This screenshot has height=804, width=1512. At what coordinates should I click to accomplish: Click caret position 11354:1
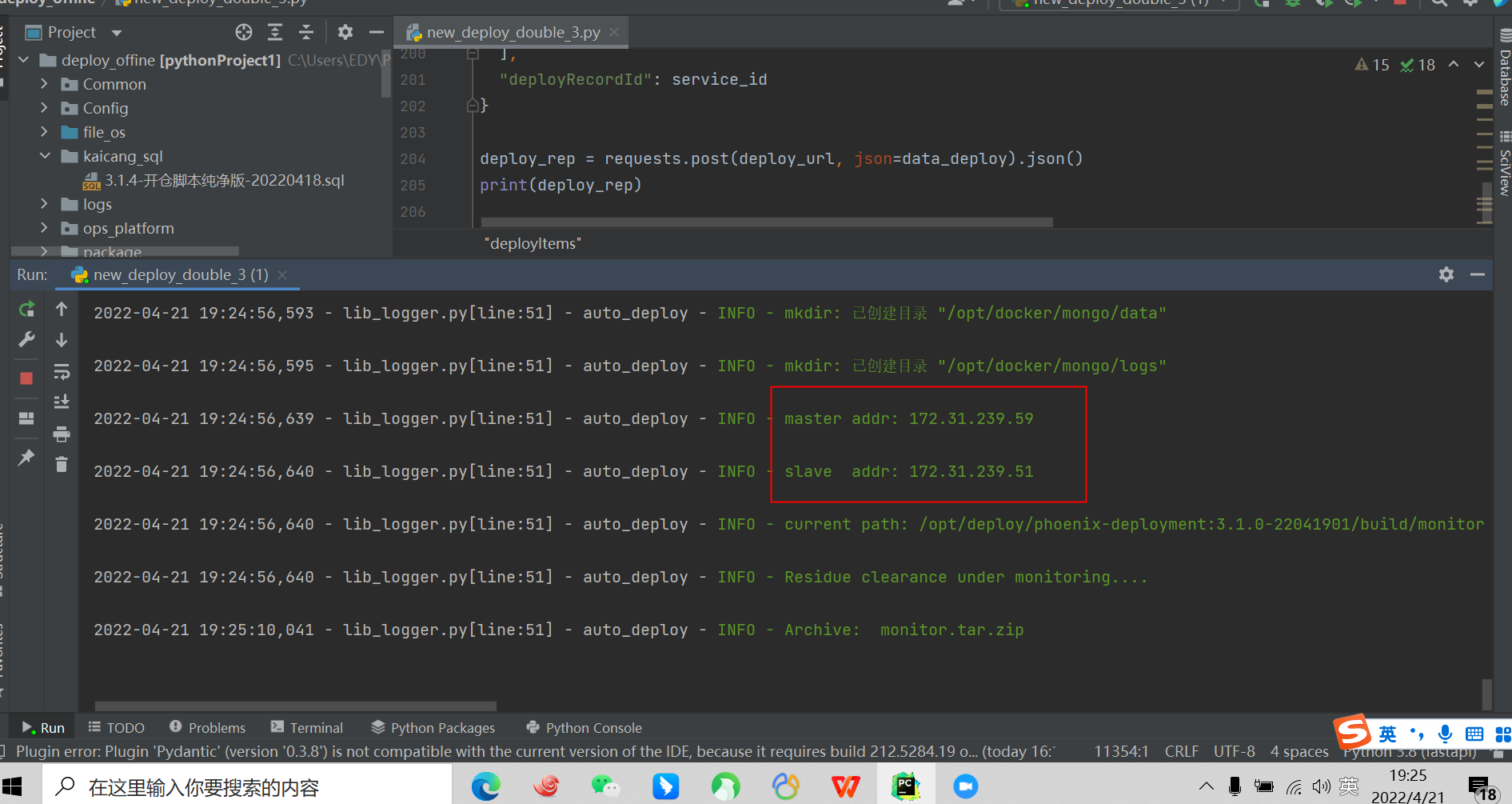pos(1121,751)
